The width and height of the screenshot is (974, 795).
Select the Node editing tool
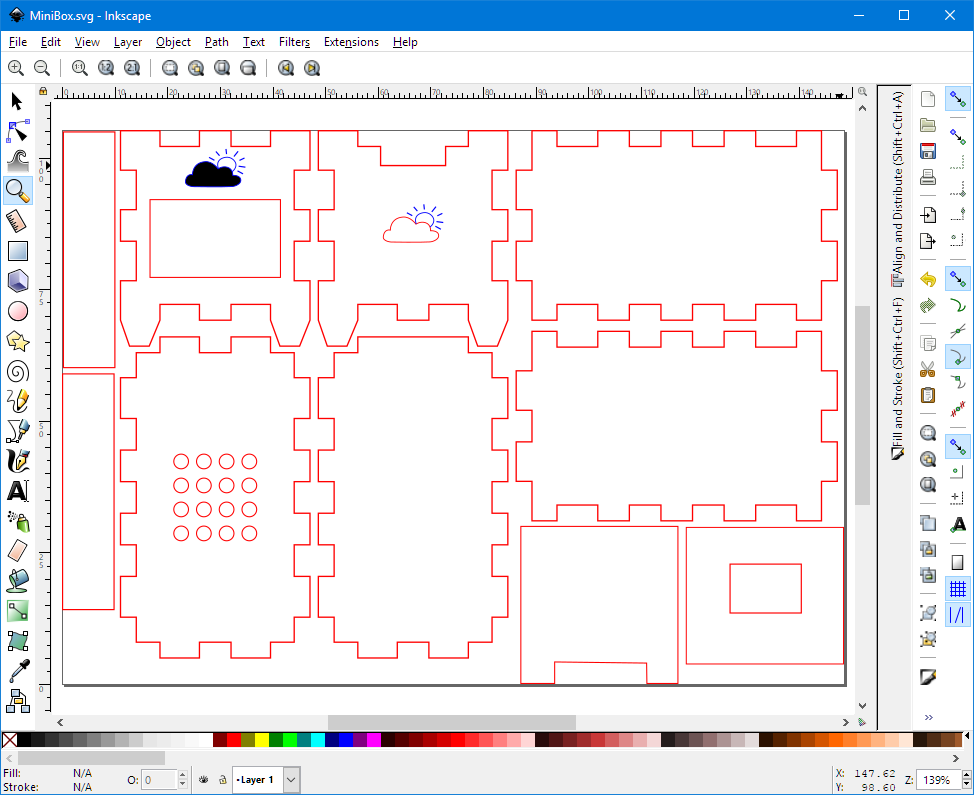(17, 131)
